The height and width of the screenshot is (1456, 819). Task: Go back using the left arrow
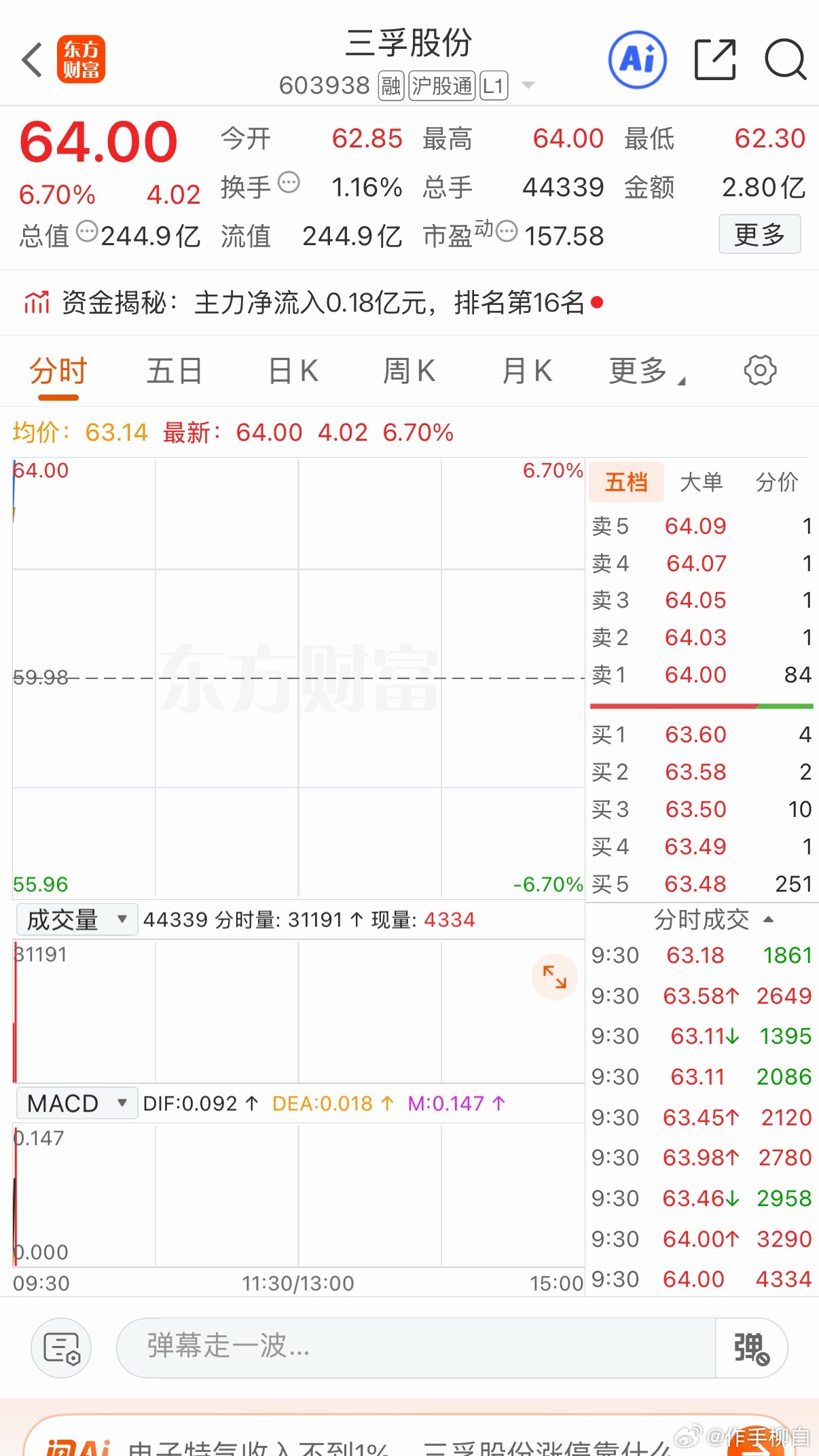[32, 60]
